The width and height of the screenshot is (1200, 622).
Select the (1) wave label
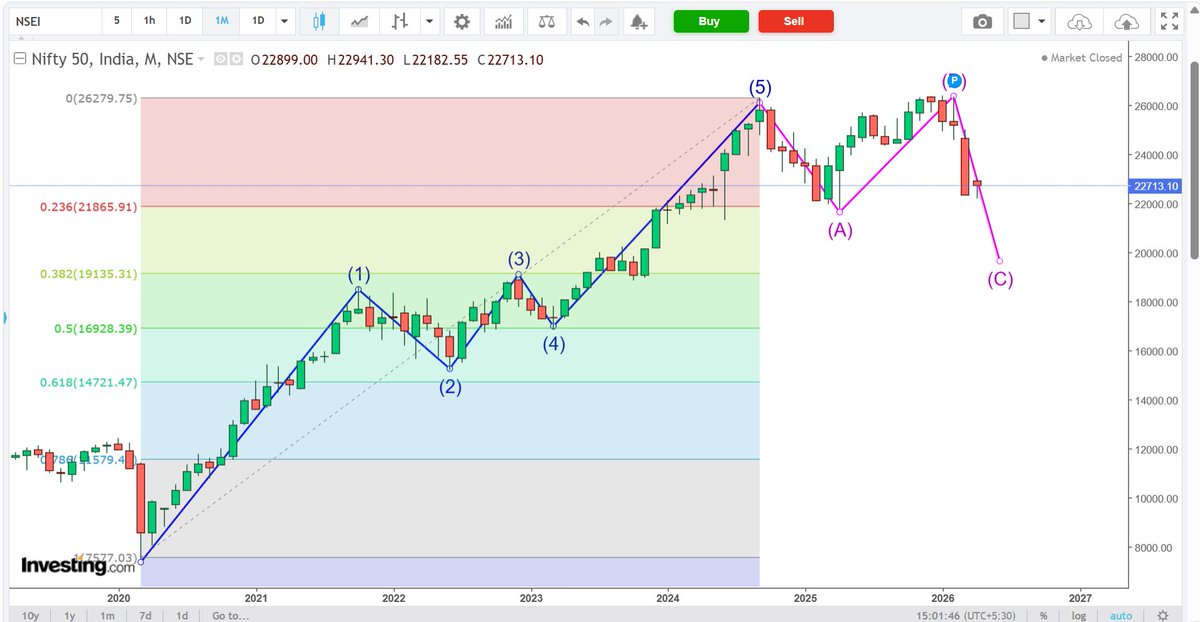[359, 274]
